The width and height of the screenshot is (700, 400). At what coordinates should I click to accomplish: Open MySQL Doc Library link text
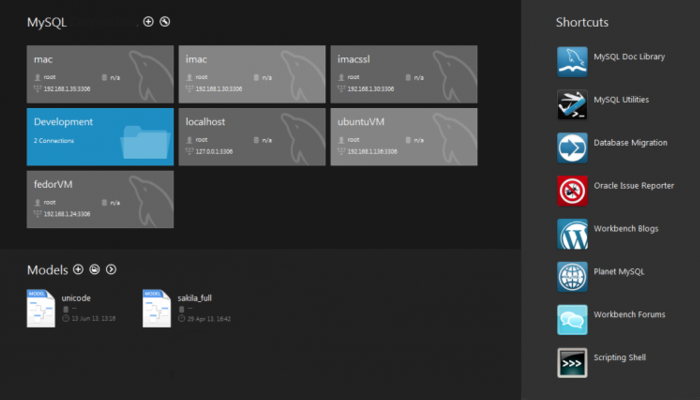(629, 57)
